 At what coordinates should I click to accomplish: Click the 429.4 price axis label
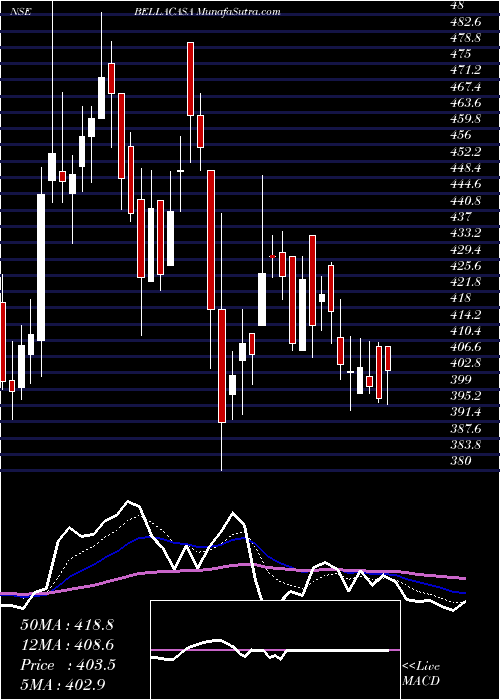(467, 250)
